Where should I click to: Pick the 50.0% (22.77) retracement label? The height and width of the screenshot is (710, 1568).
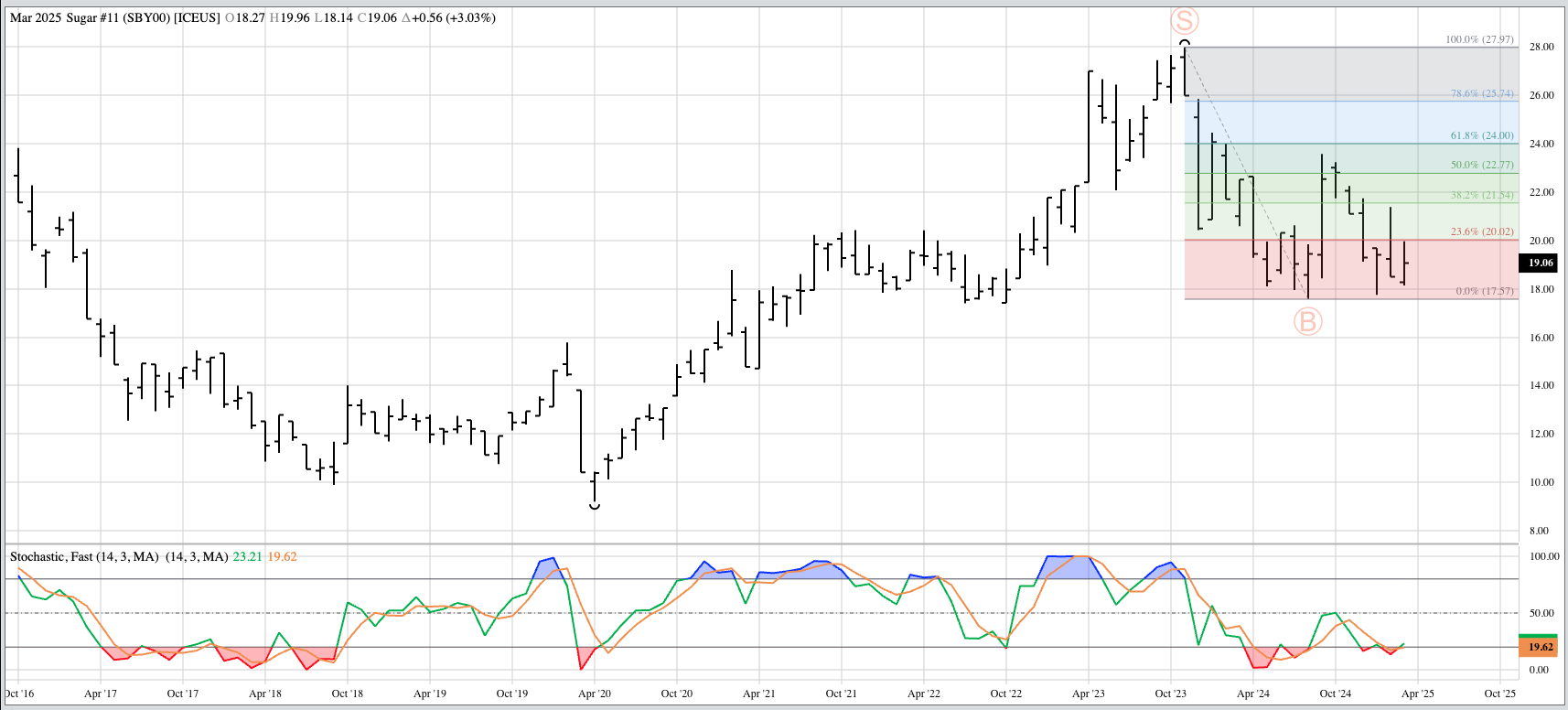(x=1481, y=165)
